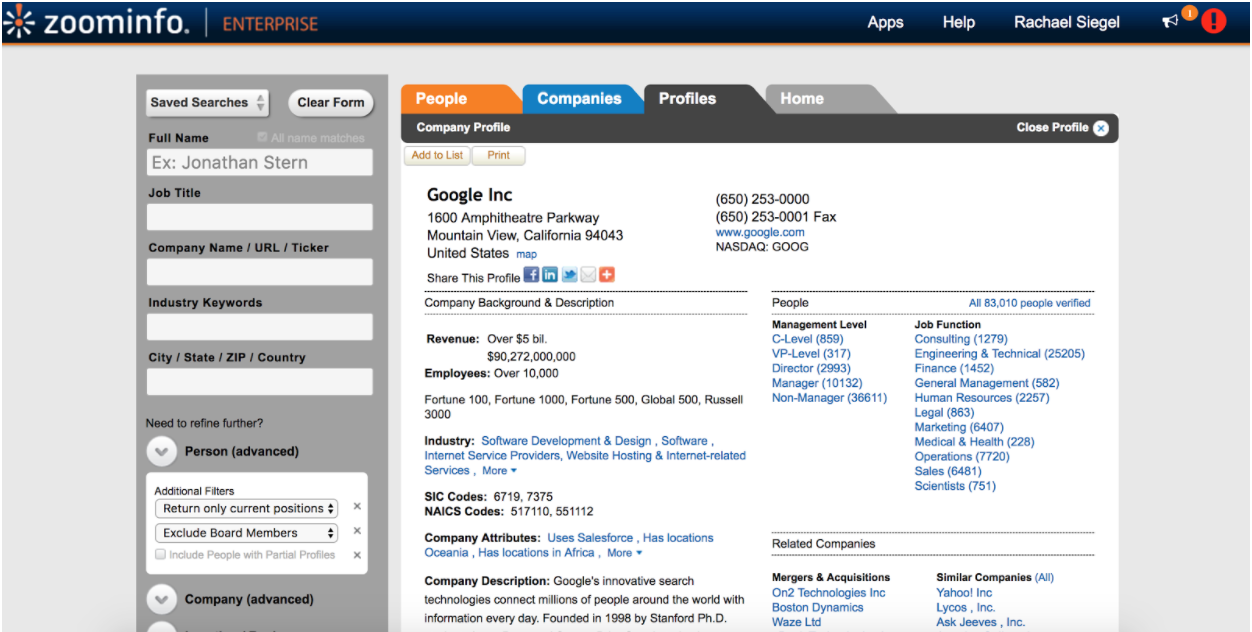Open the map link
This screenshot has width=1252, height=632.
(526, 254)
